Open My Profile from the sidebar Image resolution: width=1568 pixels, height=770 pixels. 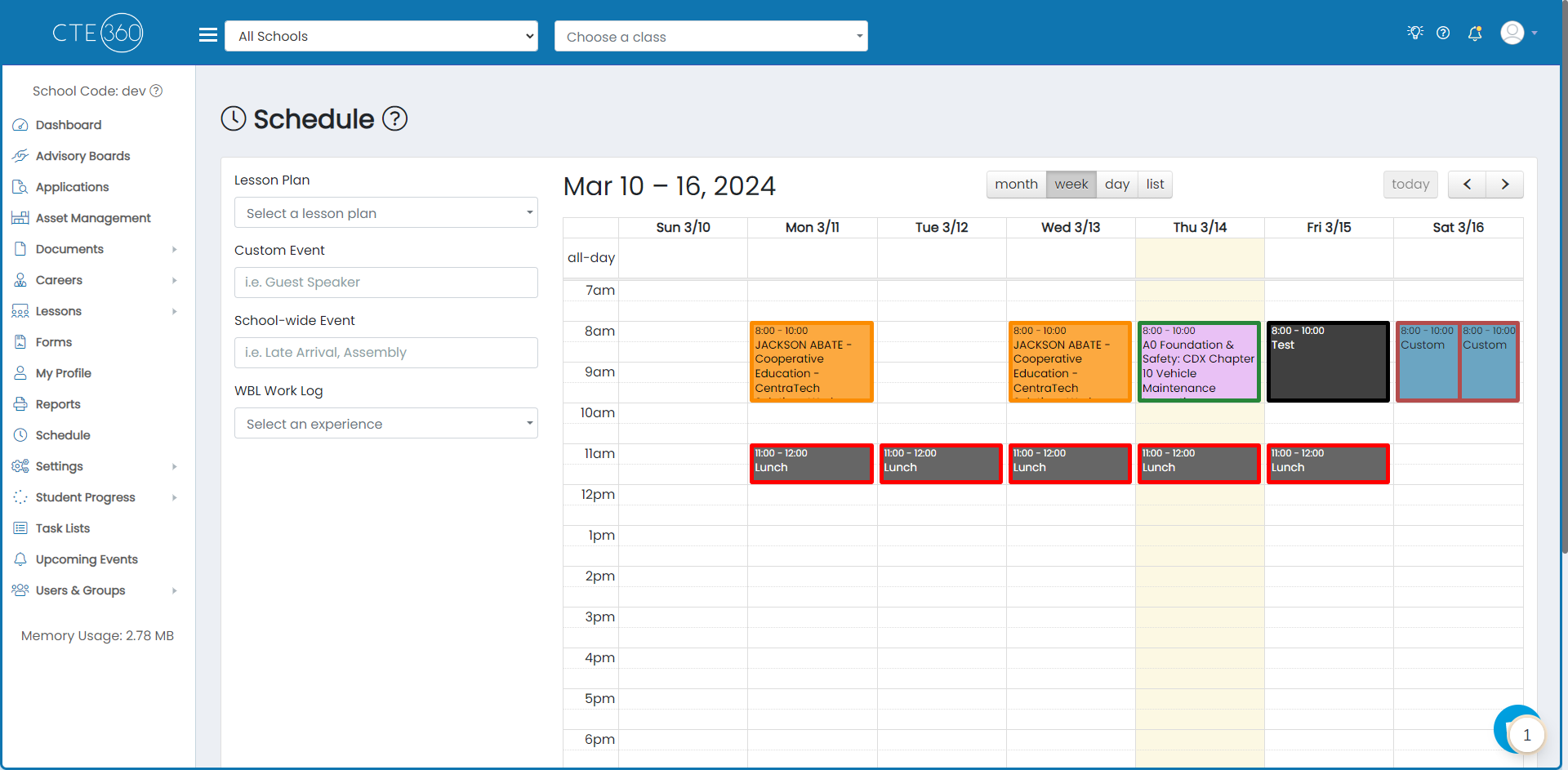[x=64, y=373]
